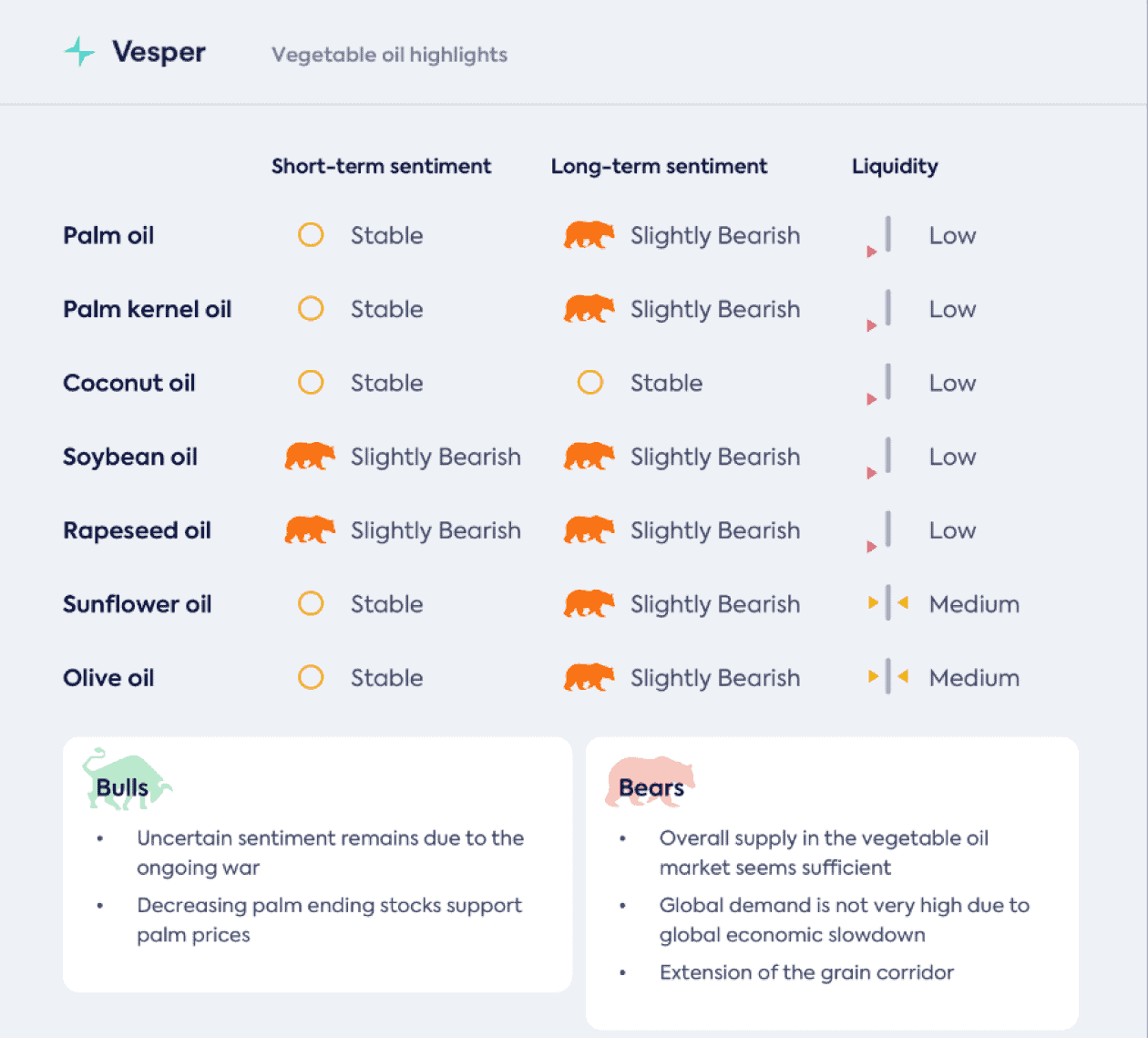This screenshot has width=1148, height=1038.
Task: Click Soybean oil short-term bear icon
Action: (x=310, y=456)
